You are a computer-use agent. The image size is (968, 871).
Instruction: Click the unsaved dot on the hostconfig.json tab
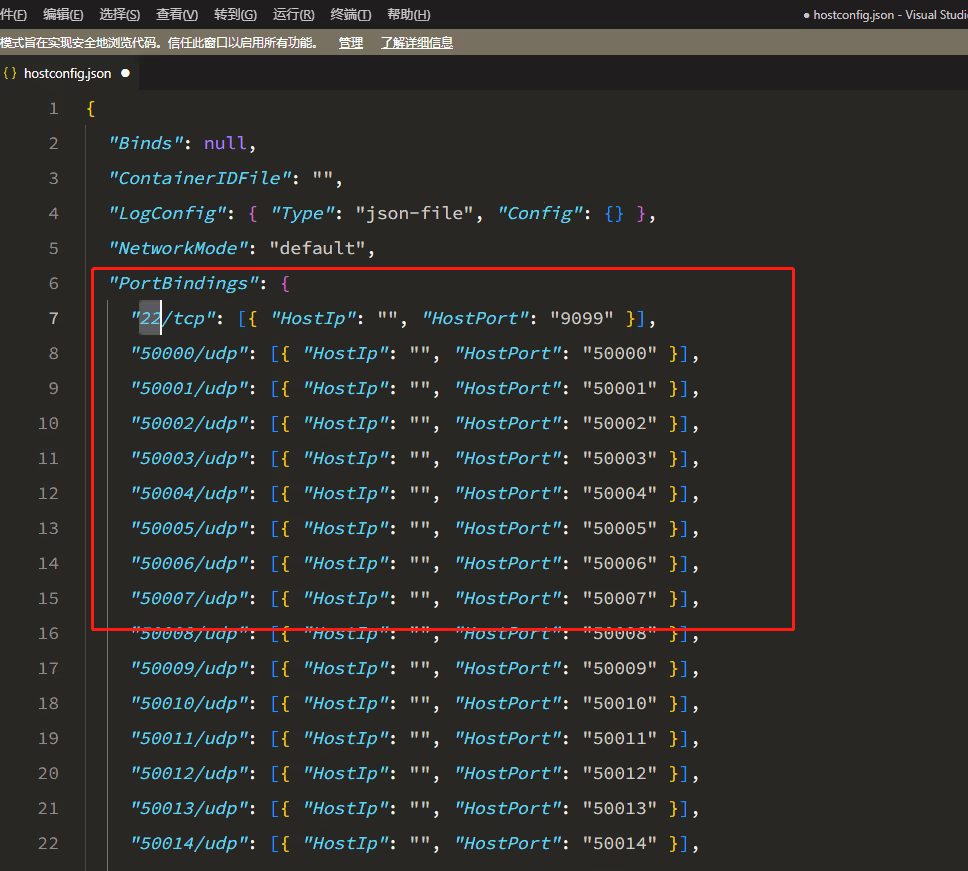click(125, 73)
